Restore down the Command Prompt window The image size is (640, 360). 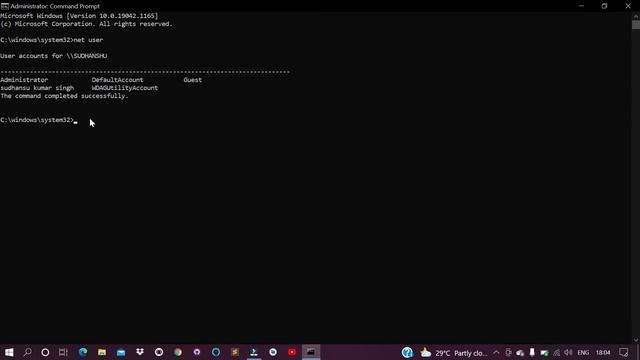604,6
